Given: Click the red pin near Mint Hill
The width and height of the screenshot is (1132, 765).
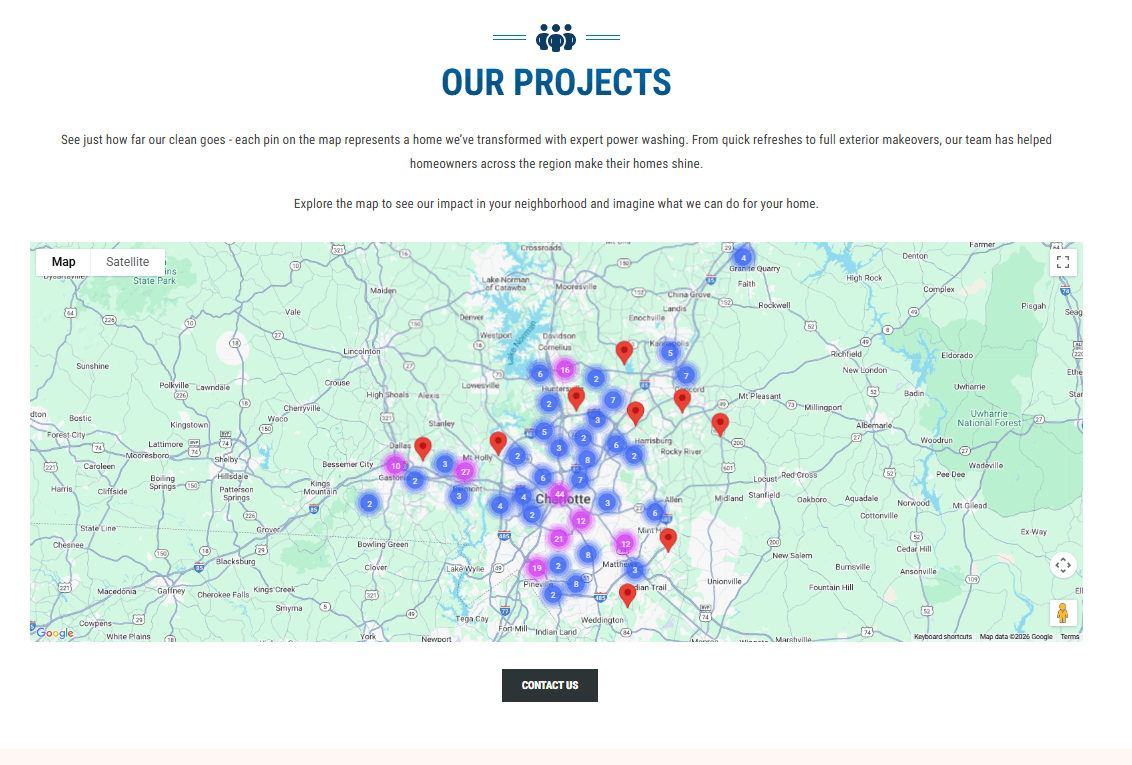Looking at the screenshot, I should [x=668, y=539].
